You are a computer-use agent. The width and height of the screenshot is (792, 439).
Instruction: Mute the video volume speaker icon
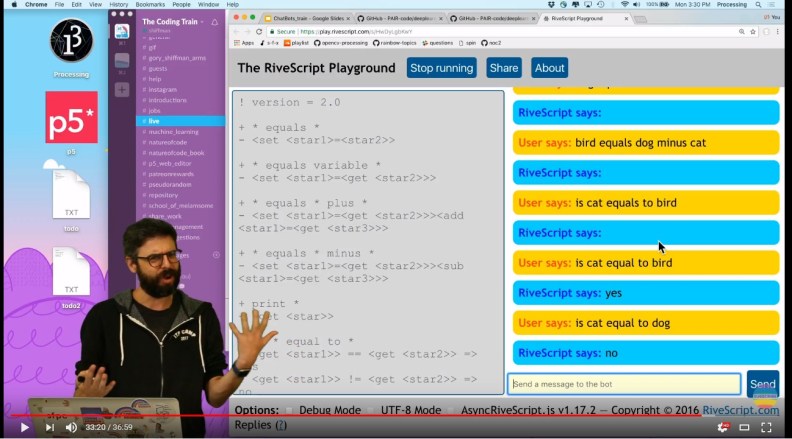71,427
